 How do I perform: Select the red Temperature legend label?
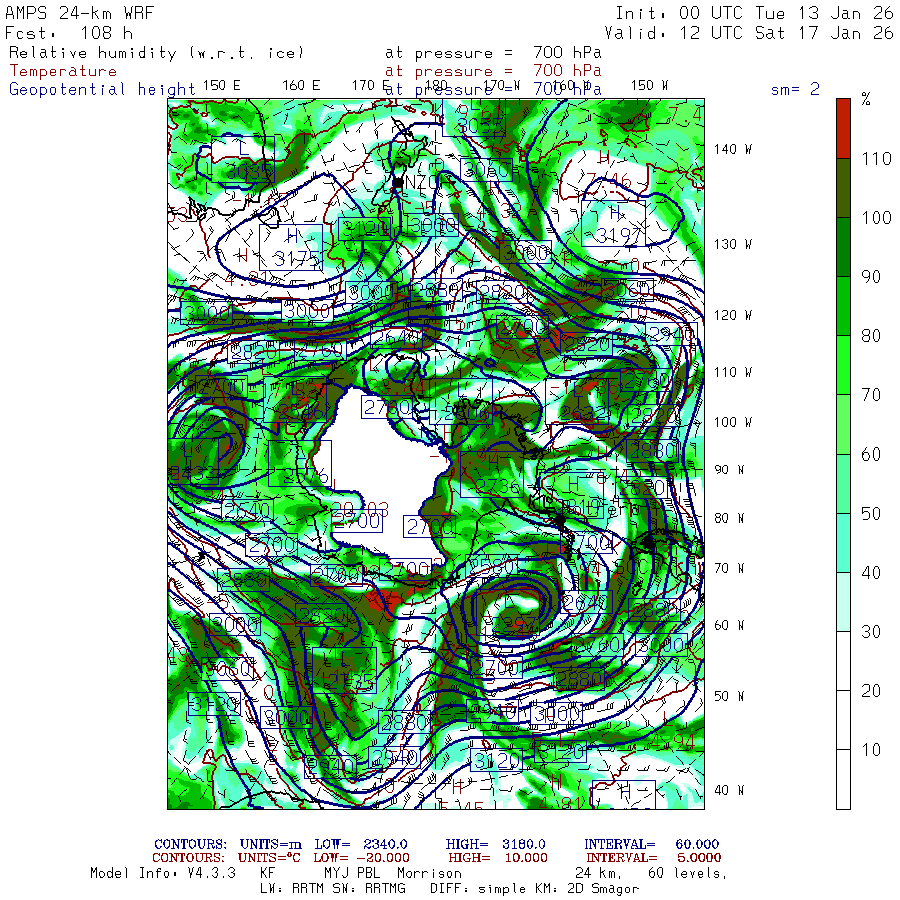click(x=63, y=71)
